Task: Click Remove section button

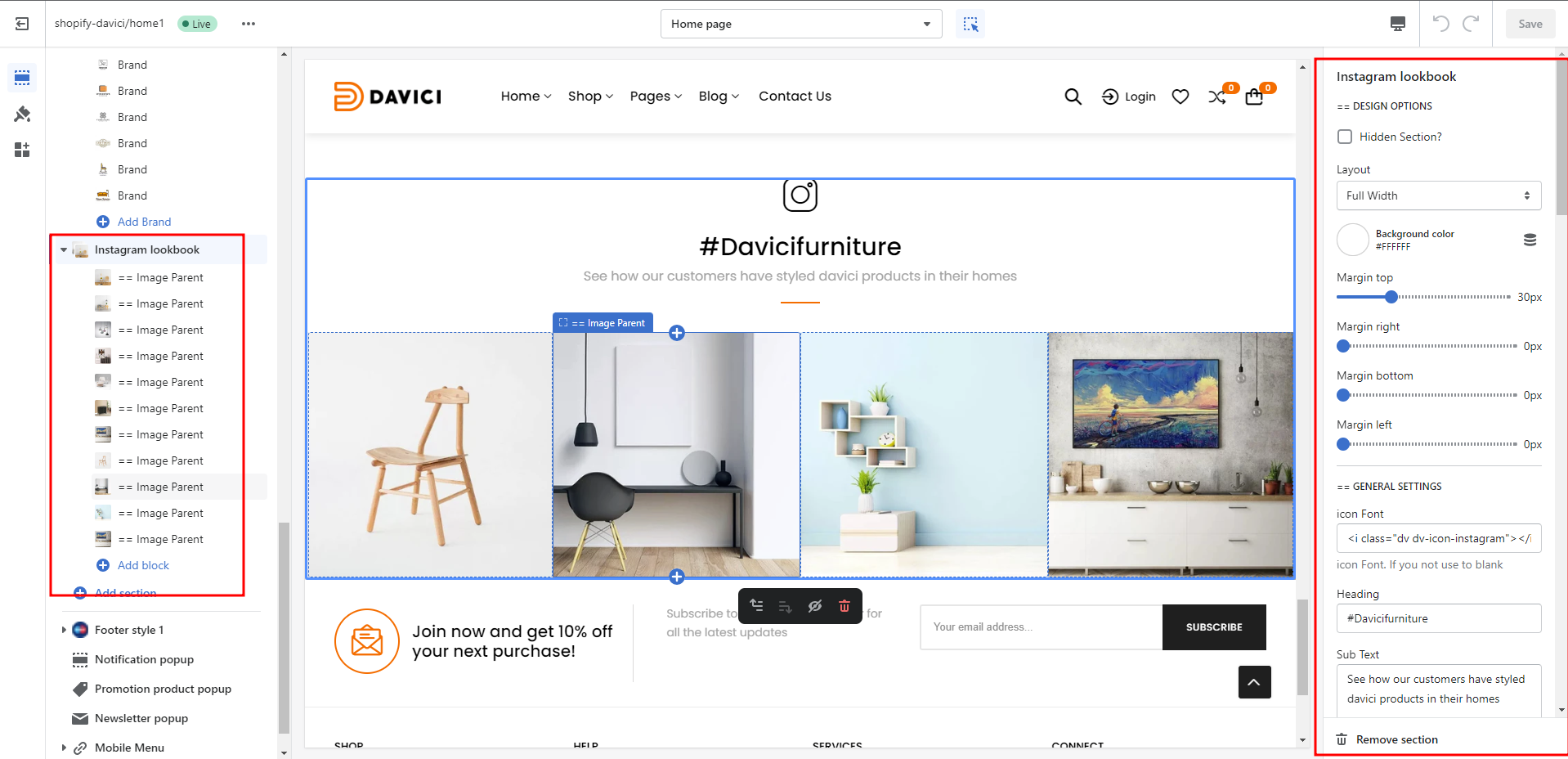Action: click(x=1396, y=739)
